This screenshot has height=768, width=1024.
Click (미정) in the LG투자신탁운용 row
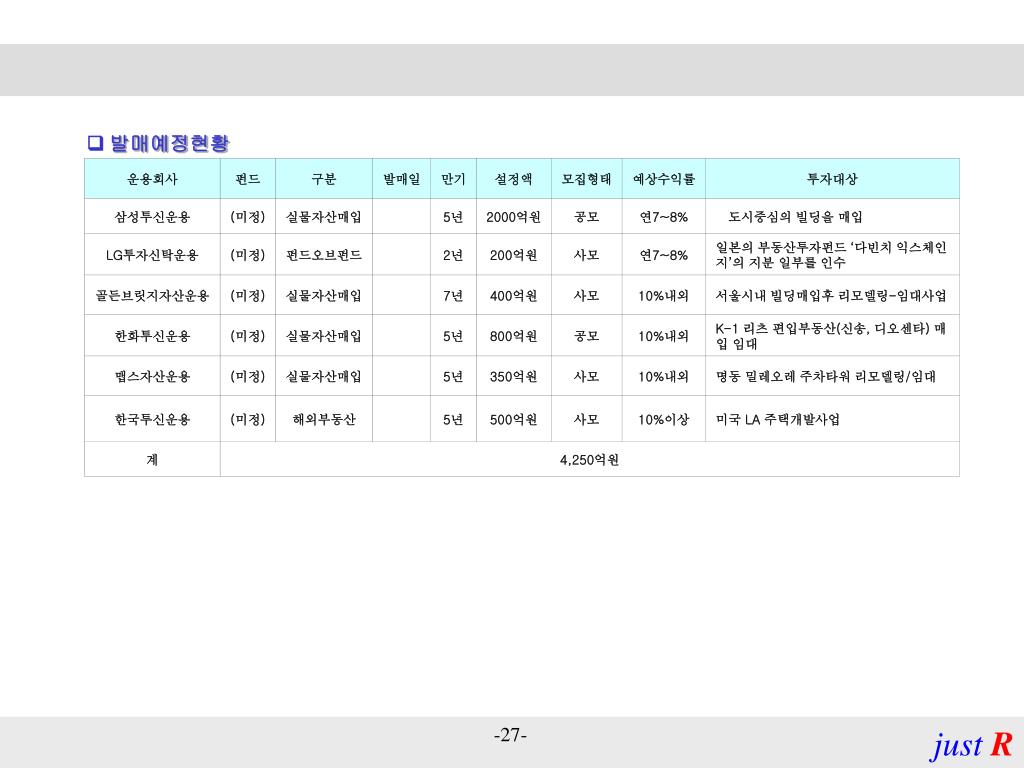[x=248, y=255]
